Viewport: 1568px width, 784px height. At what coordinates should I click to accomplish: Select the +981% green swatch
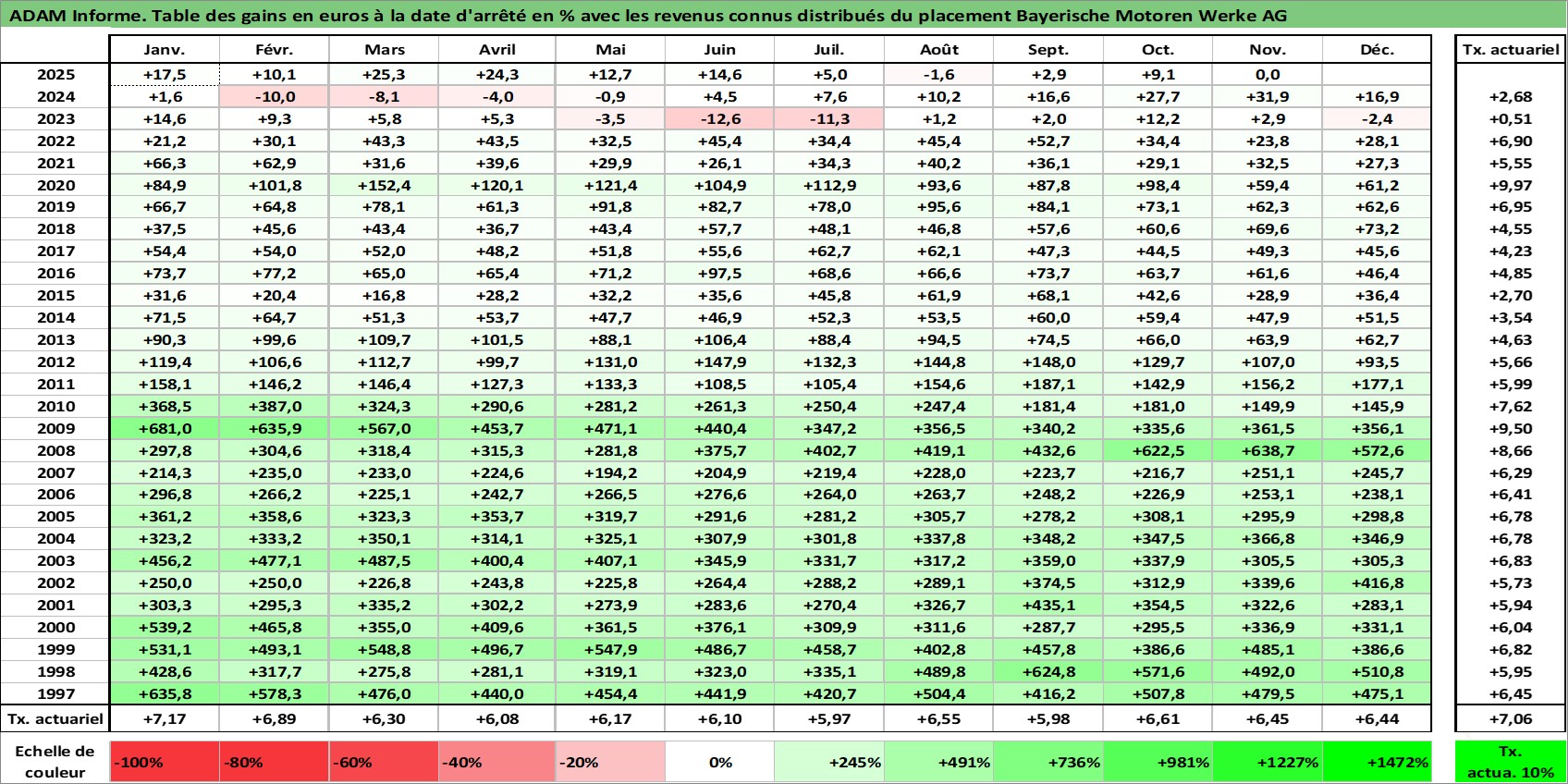1158,762
